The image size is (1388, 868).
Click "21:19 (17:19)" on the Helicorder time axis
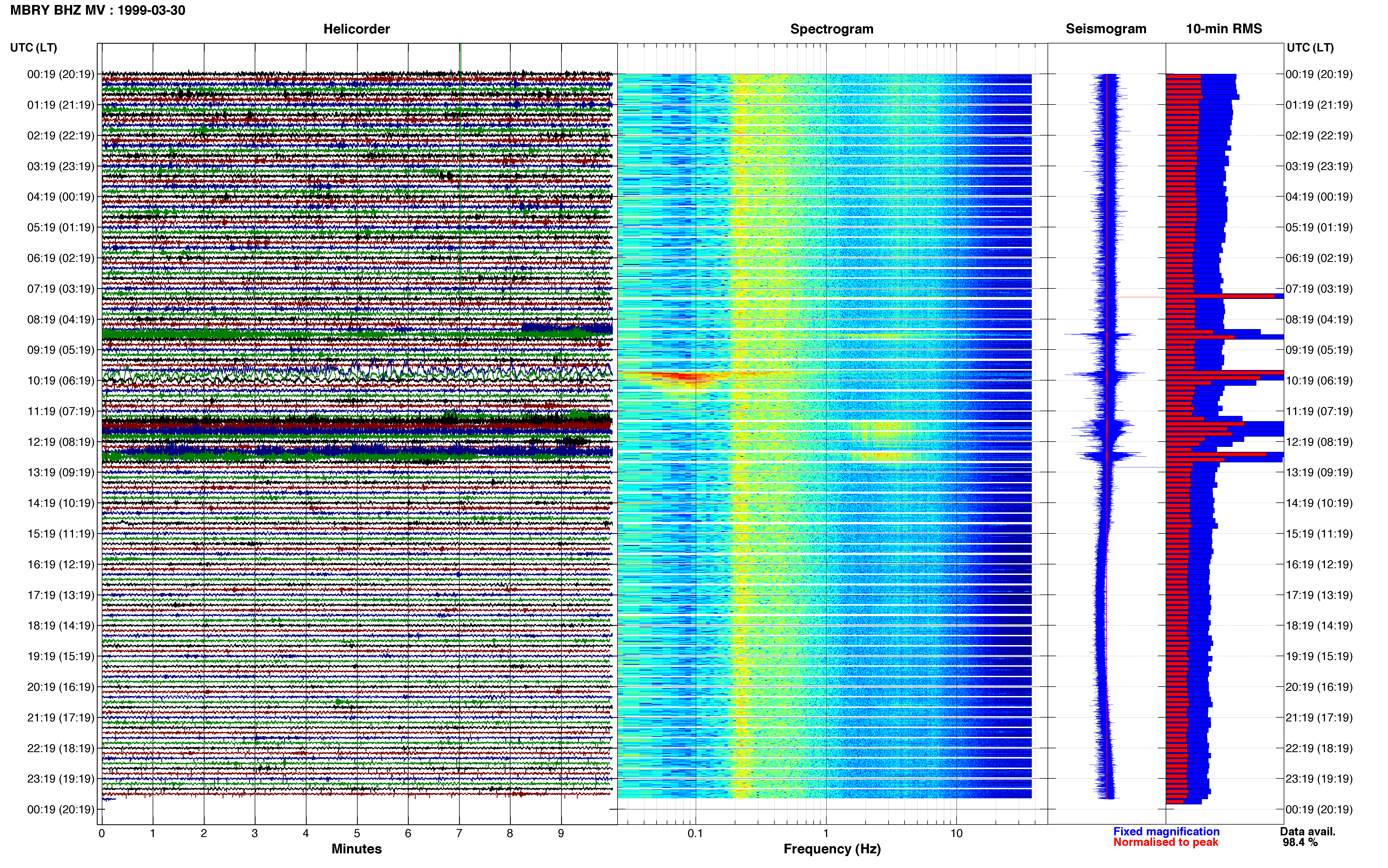(60, 718)
